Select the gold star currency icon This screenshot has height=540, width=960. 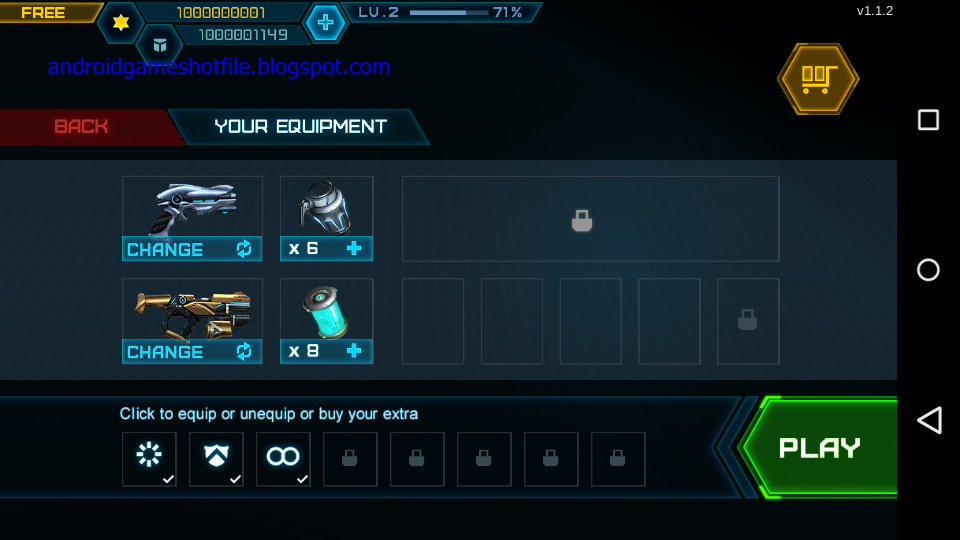121,23
